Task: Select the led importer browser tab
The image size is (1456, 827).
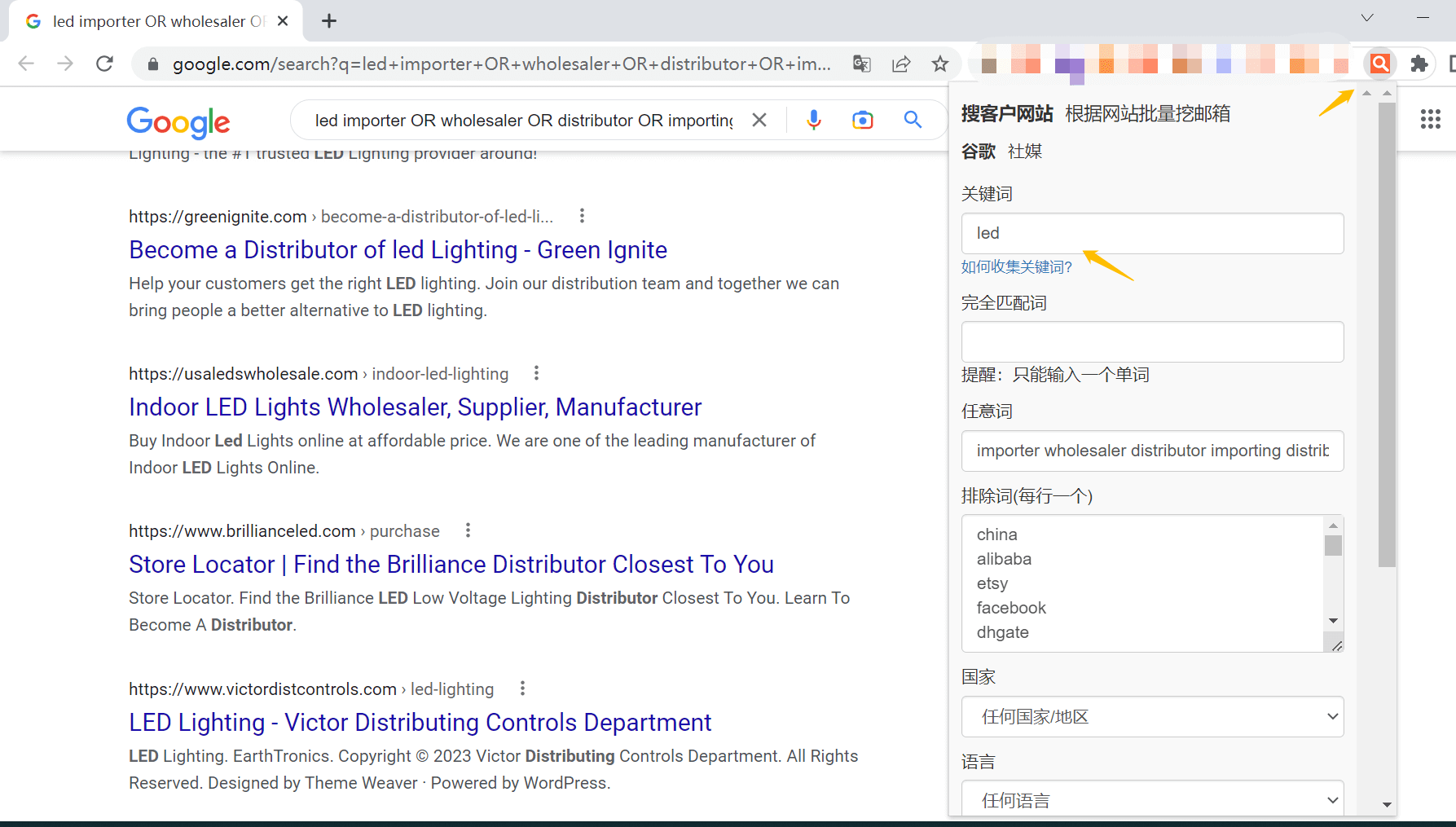Action: point(155,21)
